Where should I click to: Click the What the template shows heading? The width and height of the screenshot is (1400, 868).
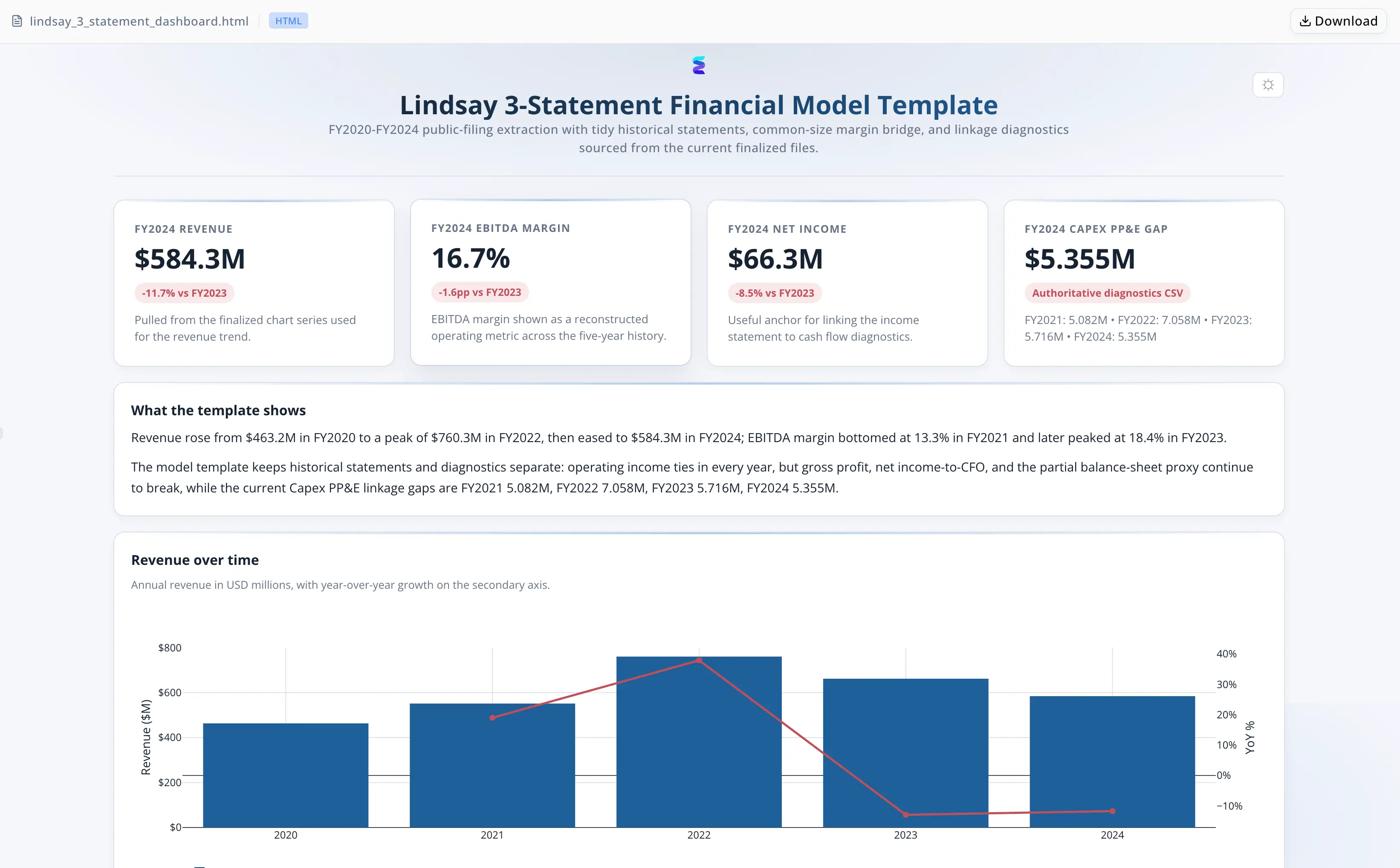click(x=218, y=411)
